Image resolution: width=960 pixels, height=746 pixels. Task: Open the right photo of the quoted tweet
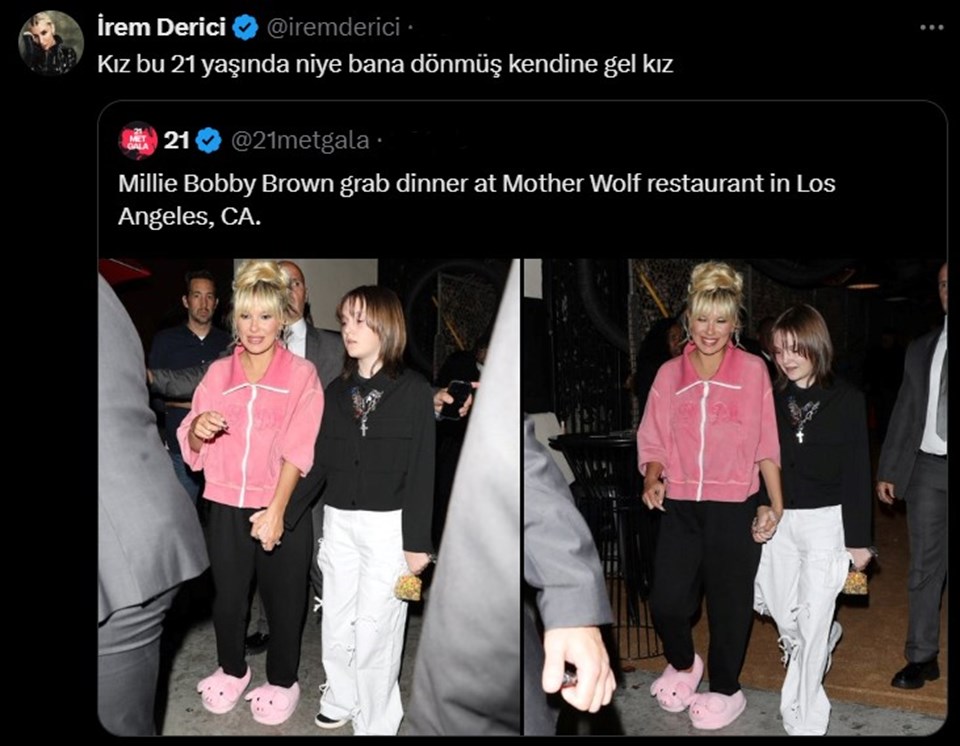735,497
